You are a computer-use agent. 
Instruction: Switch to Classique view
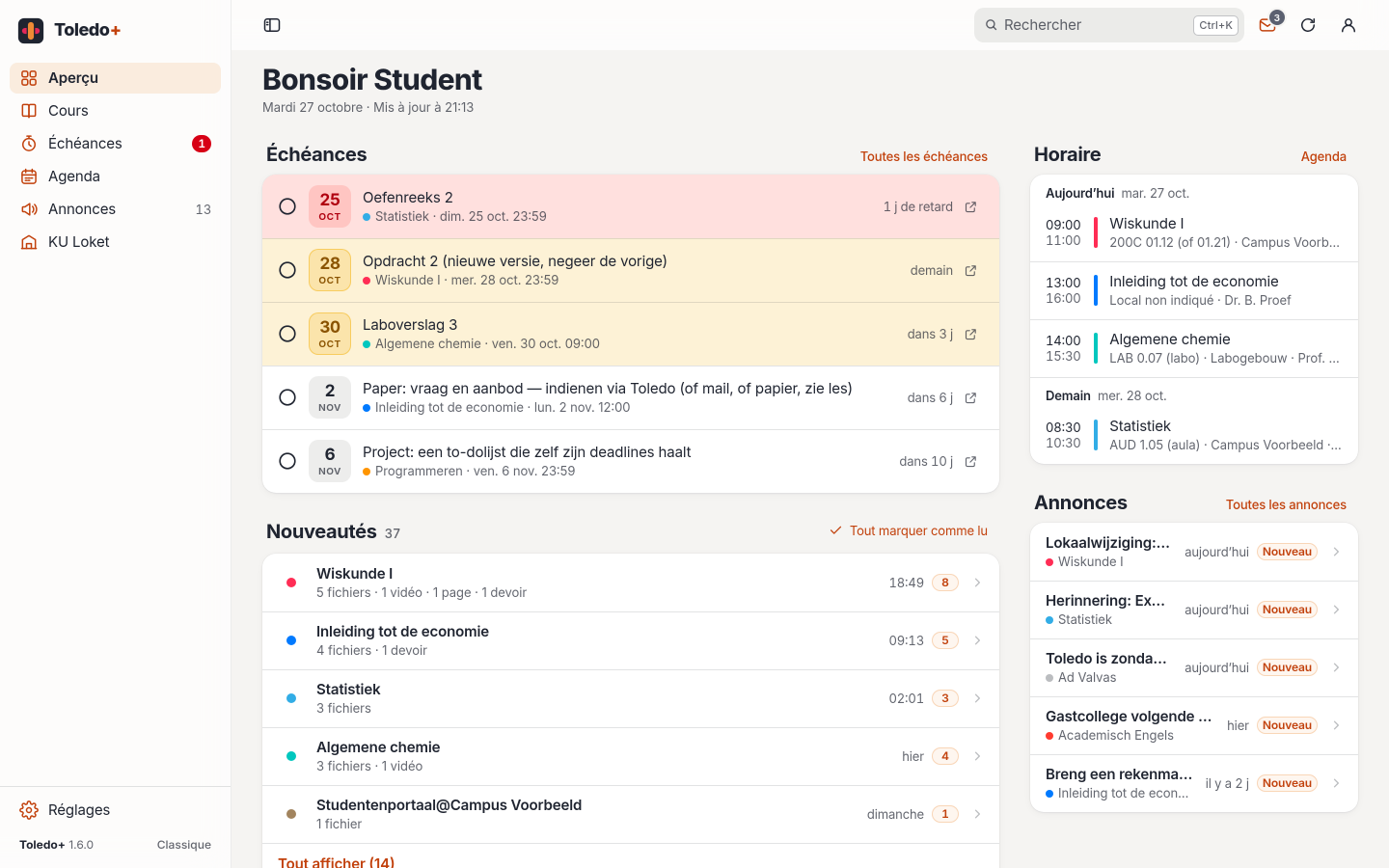pyautogui.click(x=184, y=845)
